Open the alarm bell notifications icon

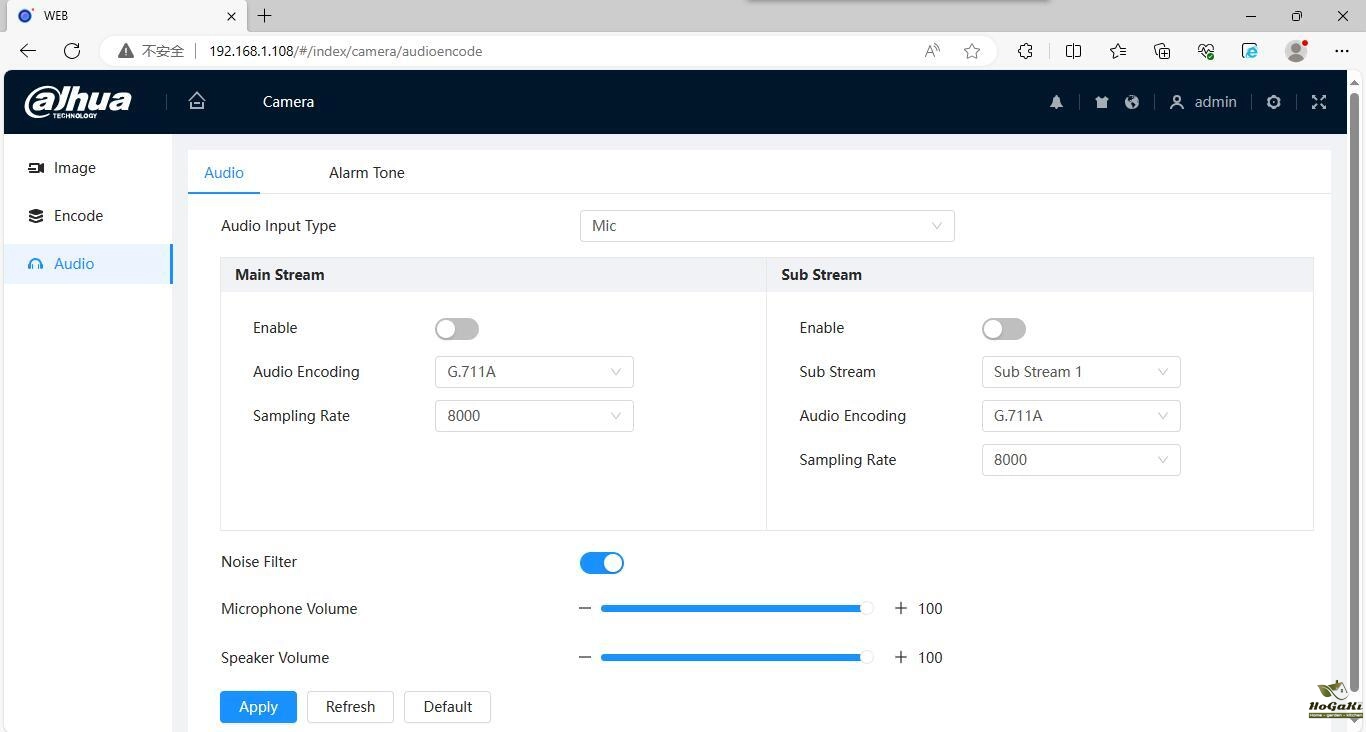click(1056, 102)
